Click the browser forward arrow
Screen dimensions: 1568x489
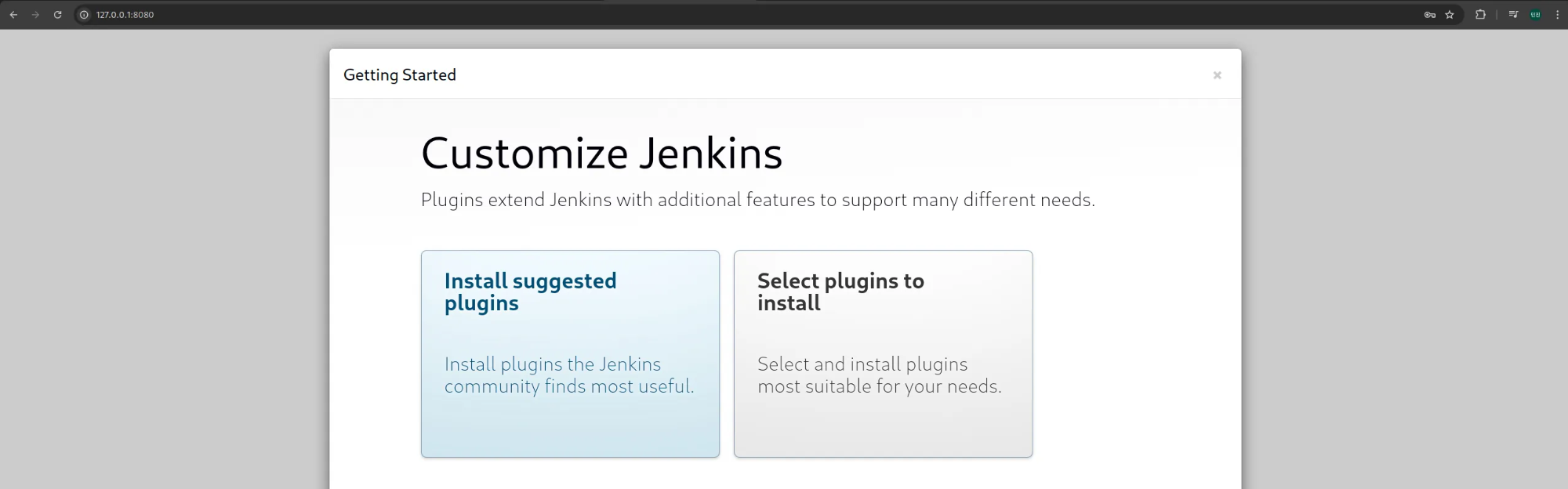[35, 15]
